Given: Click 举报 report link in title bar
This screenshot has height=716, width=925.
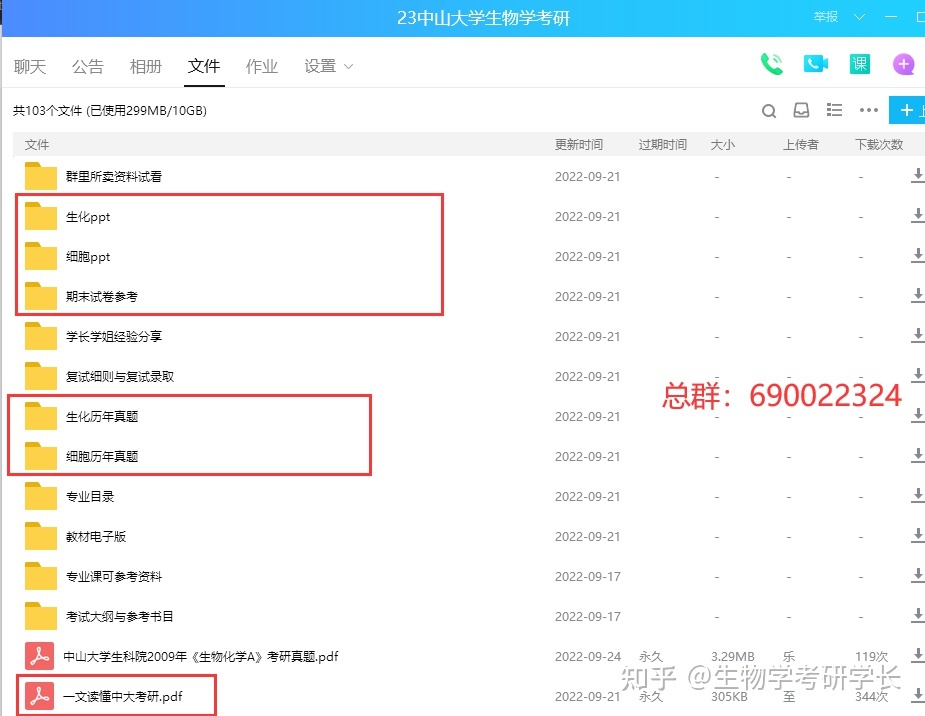Looking at the screenshot, I should coord(826,18).
